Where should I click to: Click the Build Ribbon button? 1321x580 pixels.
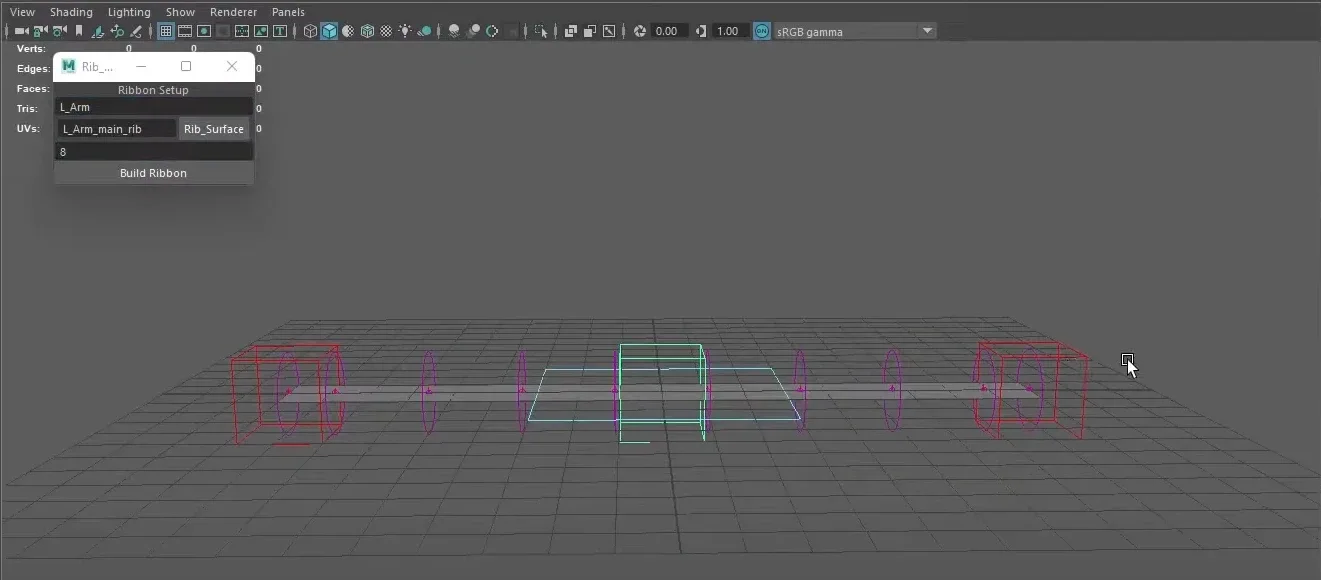(x=153, y=173)
